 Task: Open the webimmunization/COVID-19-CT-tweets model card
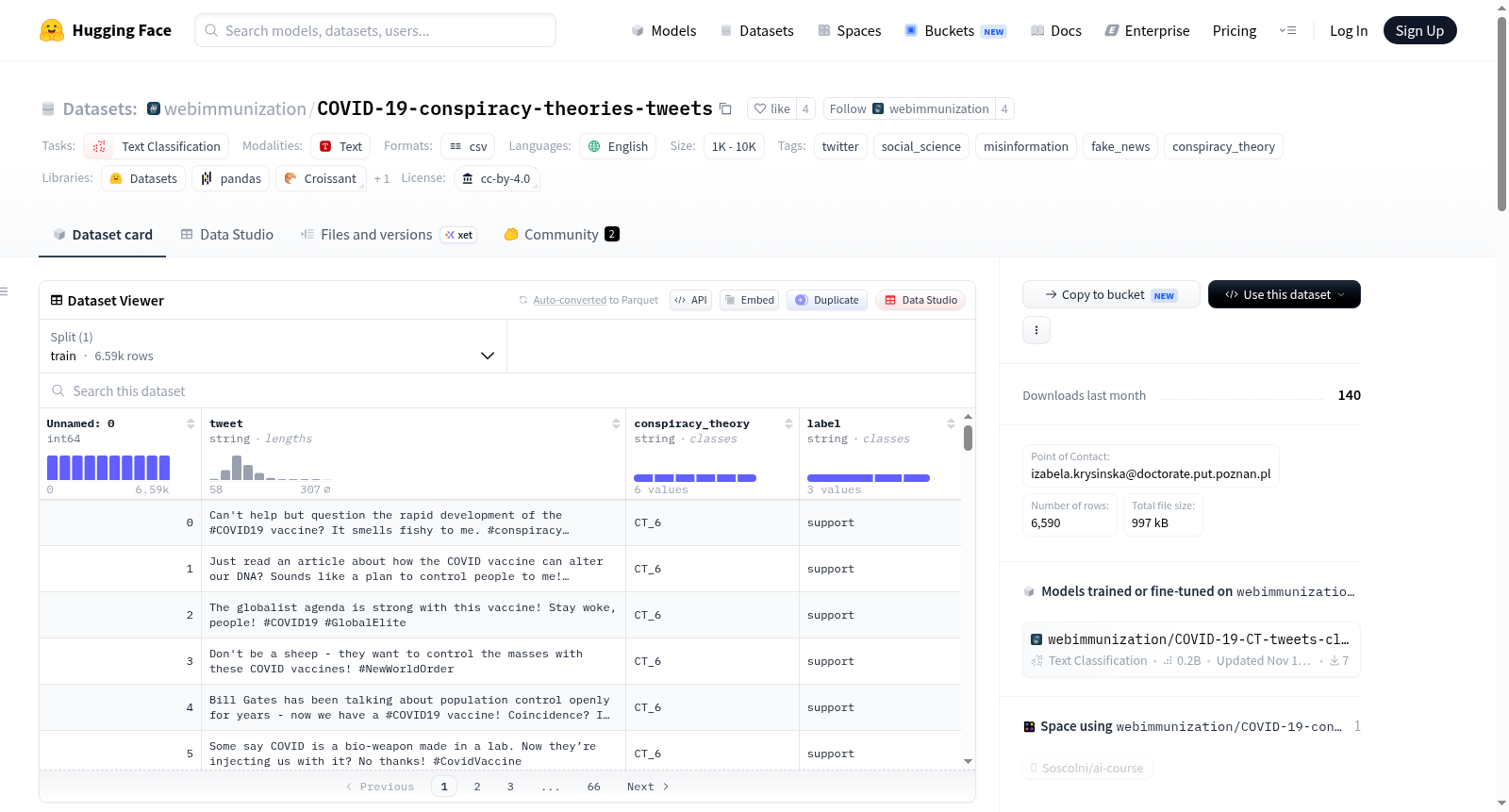coord(1192,649)
